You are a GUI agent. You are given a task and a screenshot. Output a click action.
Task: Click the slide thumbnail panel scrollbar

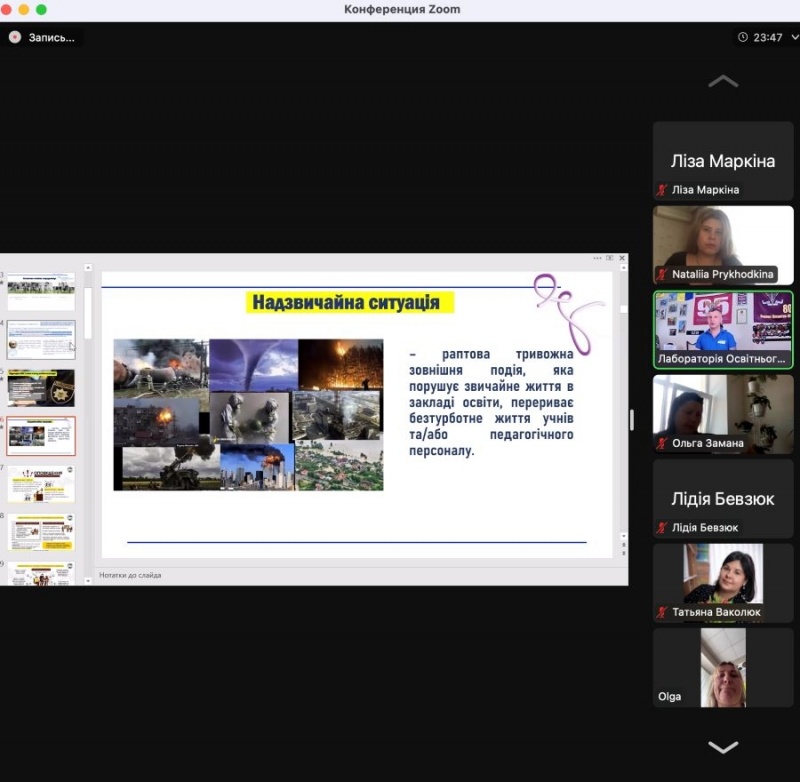88,312
